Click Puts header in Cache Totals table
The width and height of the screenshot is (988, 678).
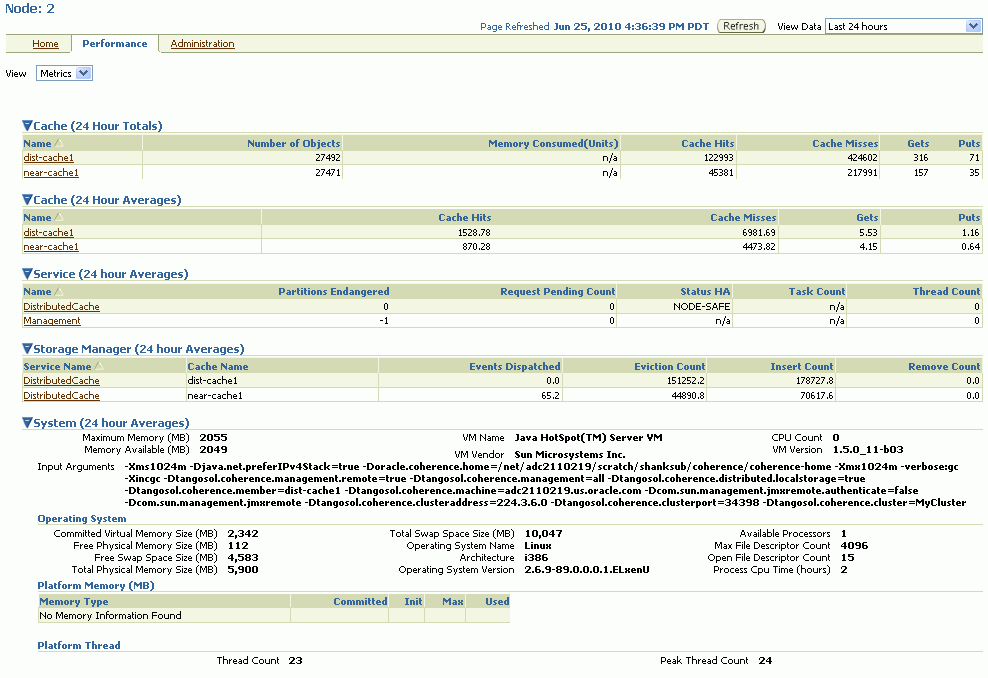point(969,143)
